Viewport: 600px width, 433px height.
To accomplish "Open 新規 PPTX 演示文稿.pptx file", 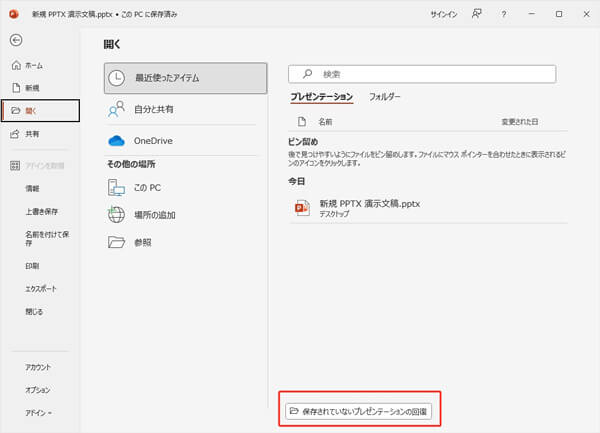I will [x=428, y=208].
